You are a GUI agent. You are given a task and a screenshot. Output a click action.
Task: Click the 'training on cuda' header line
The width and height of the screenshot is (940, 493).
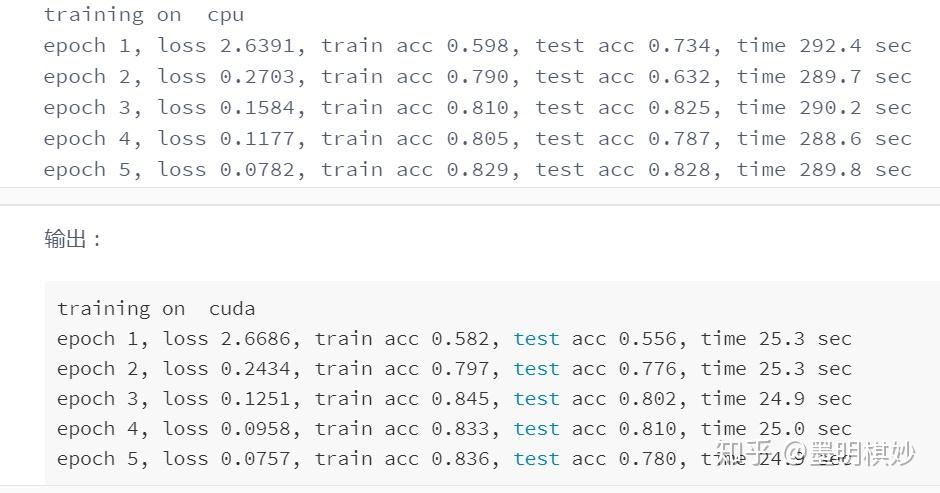tap(156, 309)
